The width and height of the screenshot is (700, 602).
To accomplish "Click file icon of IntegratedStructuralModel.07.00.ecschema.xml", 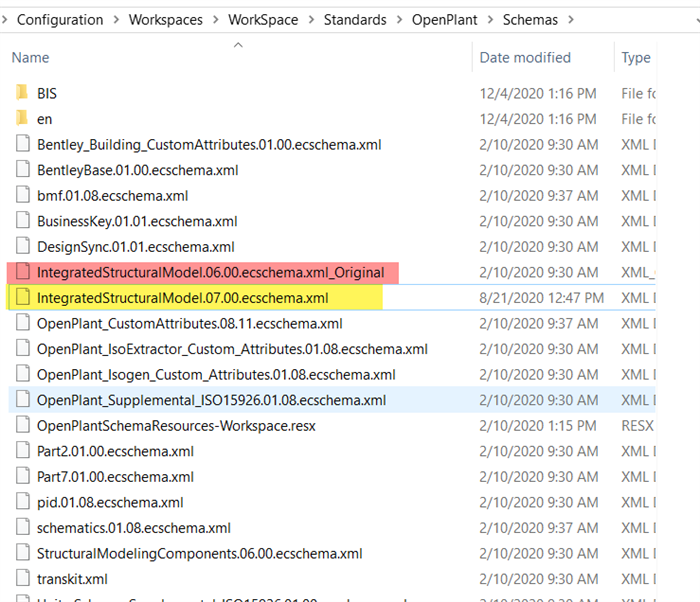I will coord(23,297).
